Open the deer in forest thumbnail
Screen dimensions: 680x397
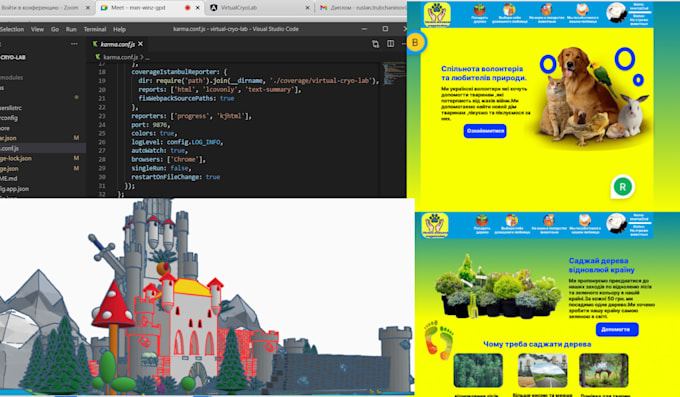[603, 370]
